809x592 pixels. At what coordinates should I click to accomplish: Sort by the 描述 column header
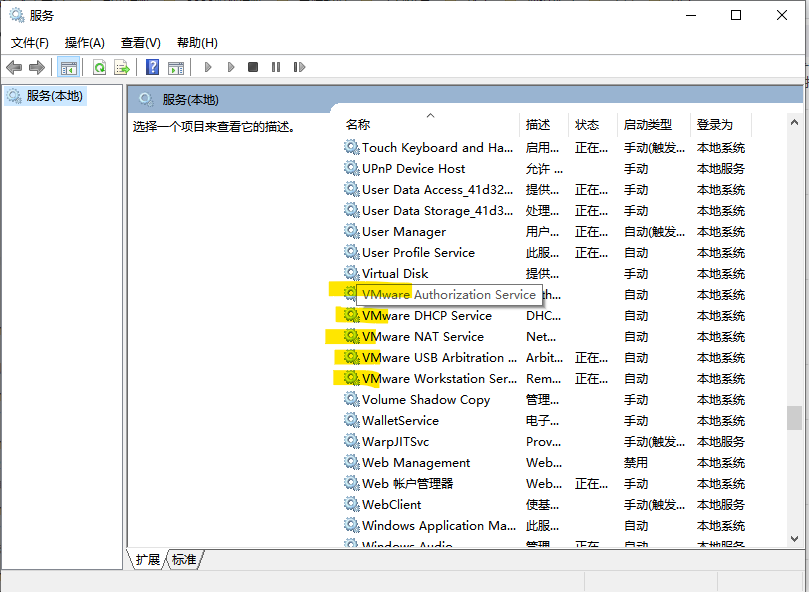coord(543,124)
